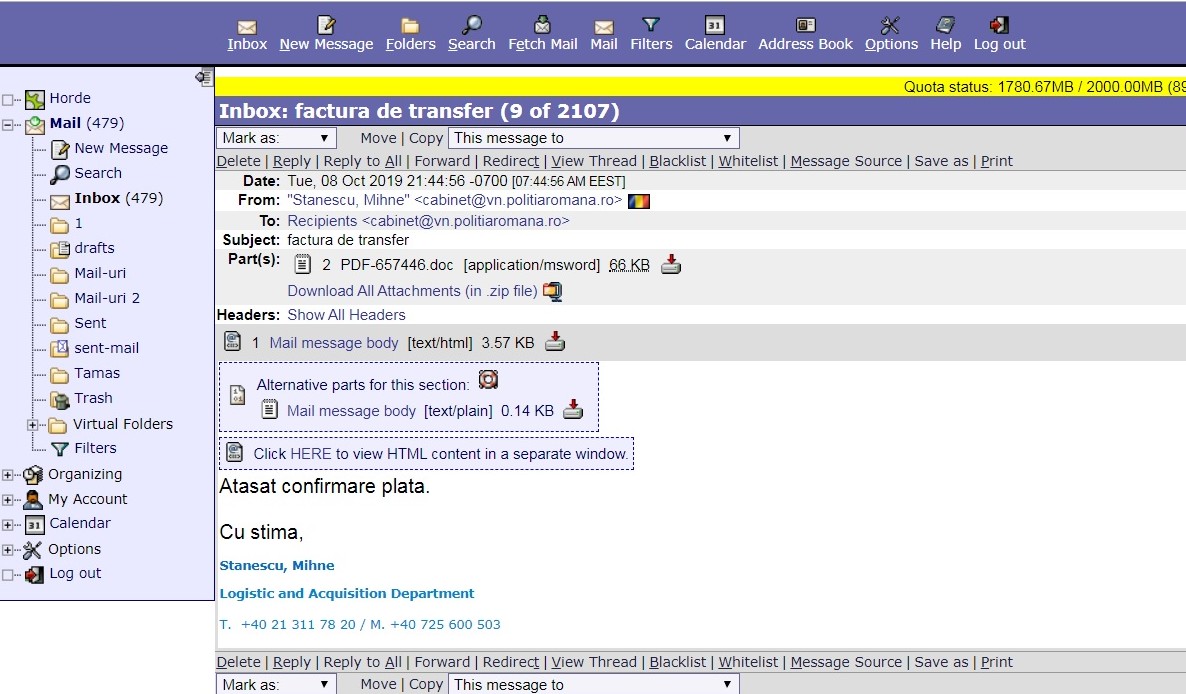Download the PDF-657446.doc attachment icon
Viewport: 1186px width, 694px height.
(x=671, y=265)
